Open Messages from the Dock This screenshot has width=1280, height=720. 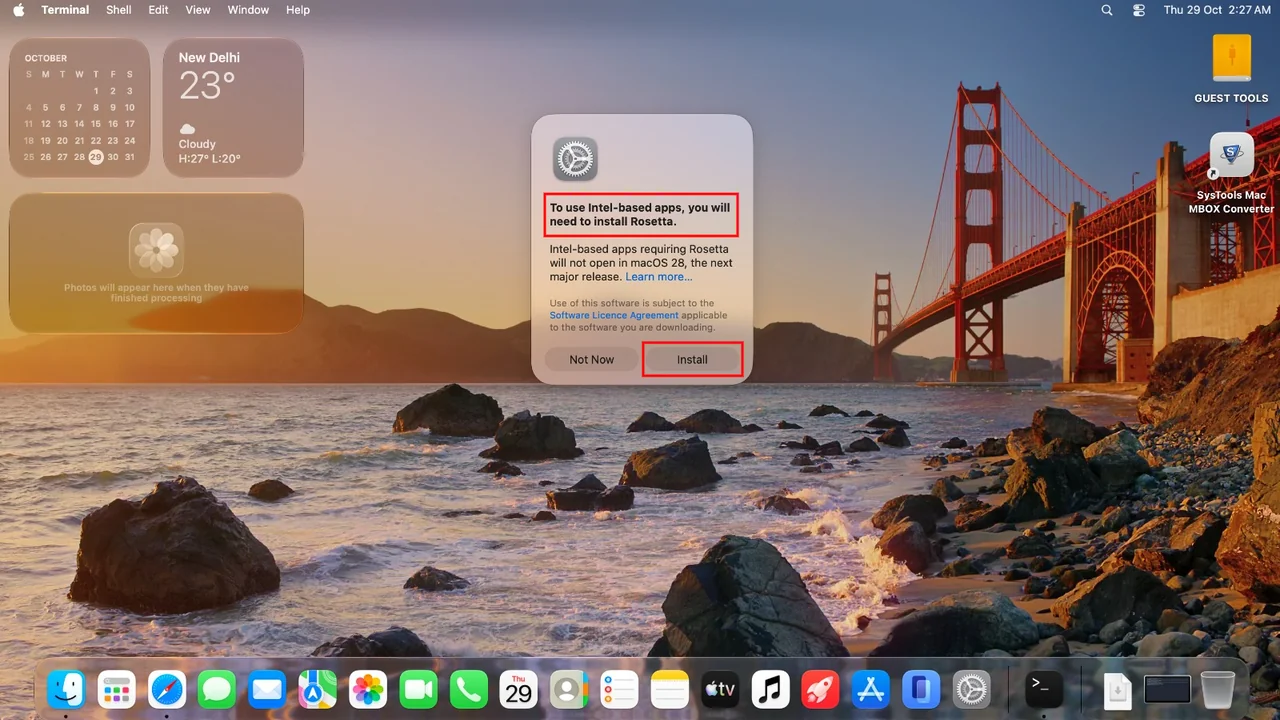point(217,689)
